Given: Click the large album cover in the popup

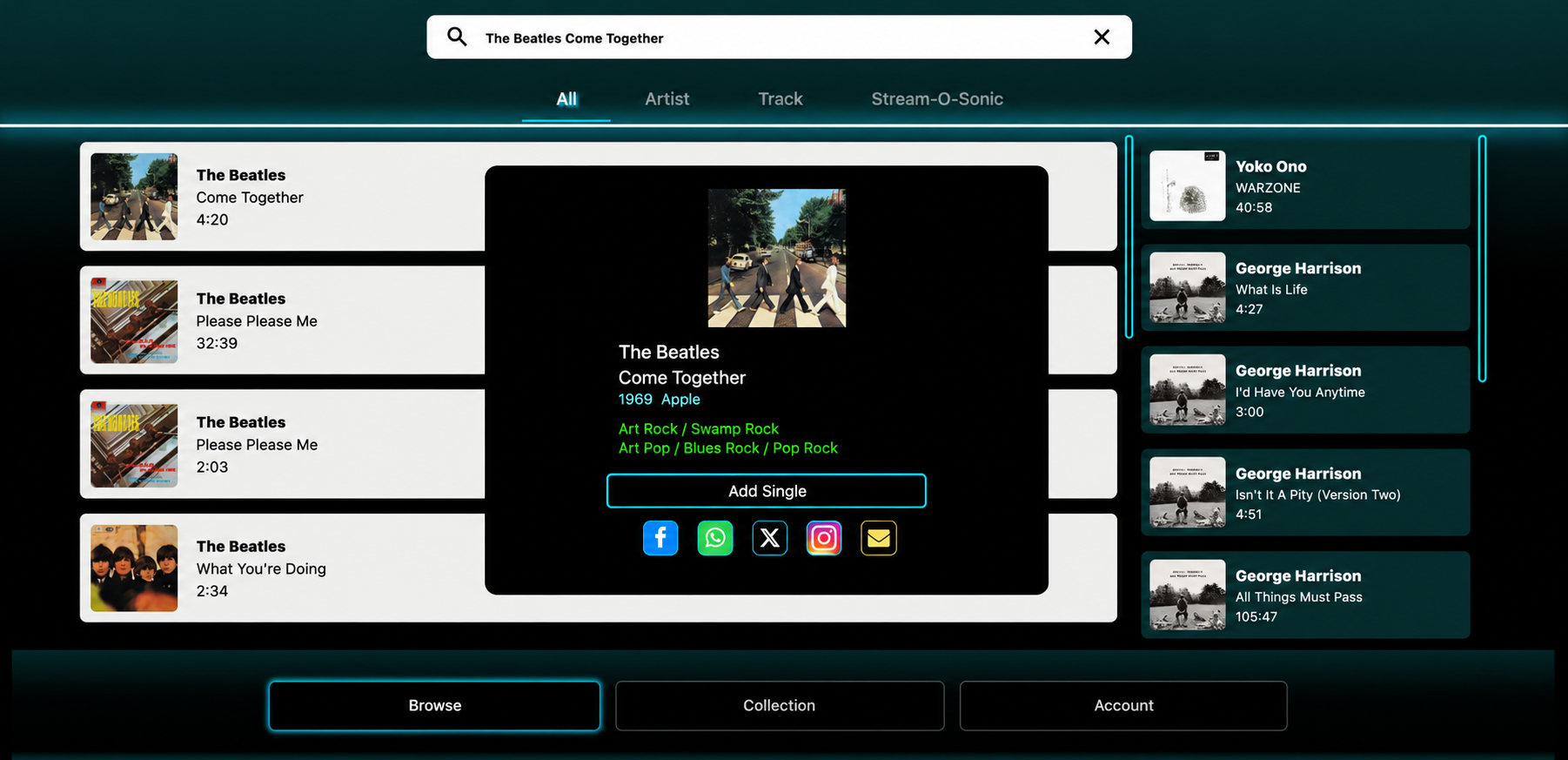Looking at the screenshot, I should [x=777, y=259].
